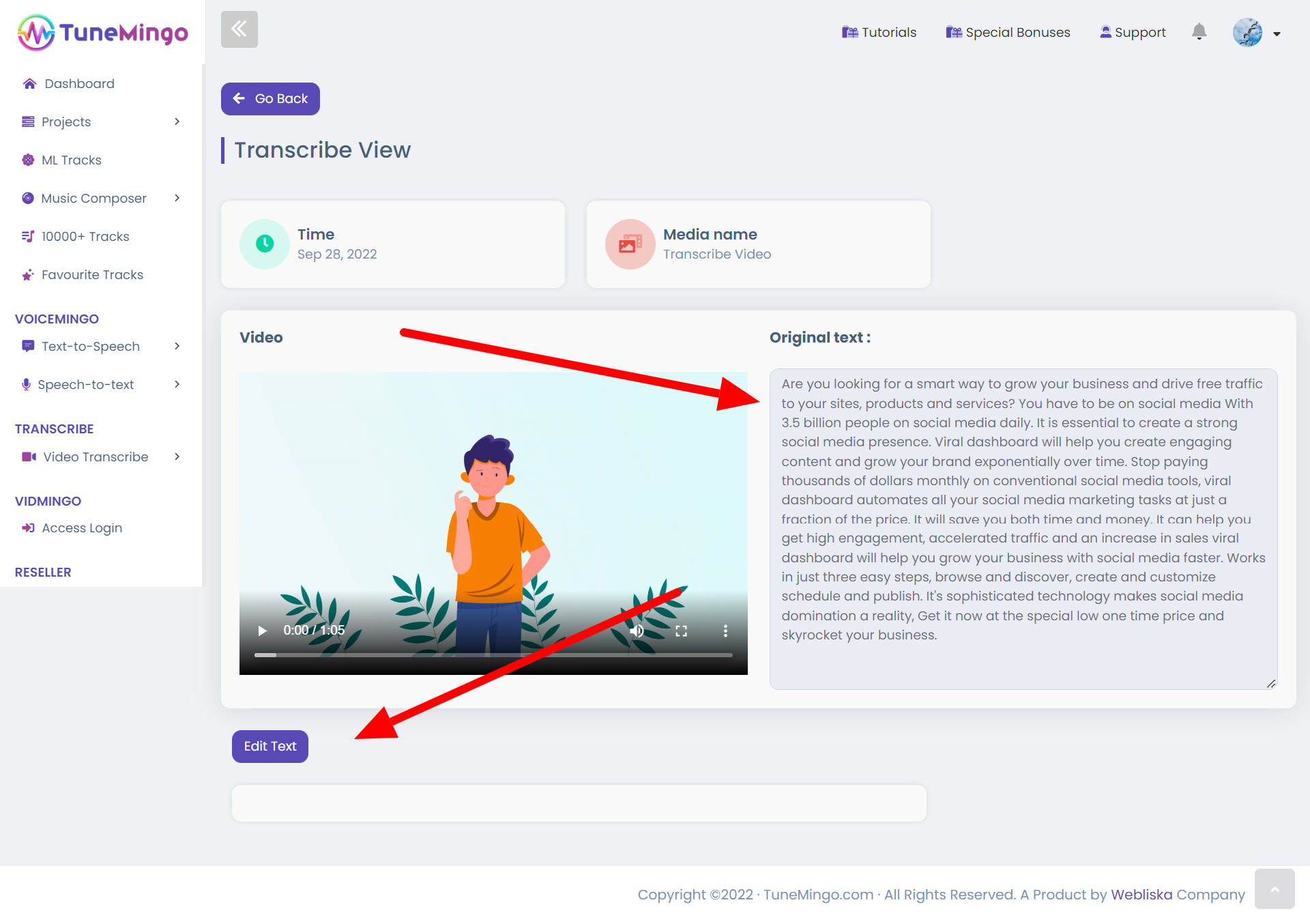Click the 'Sep 28, 2022' date text

click(337, 254)
